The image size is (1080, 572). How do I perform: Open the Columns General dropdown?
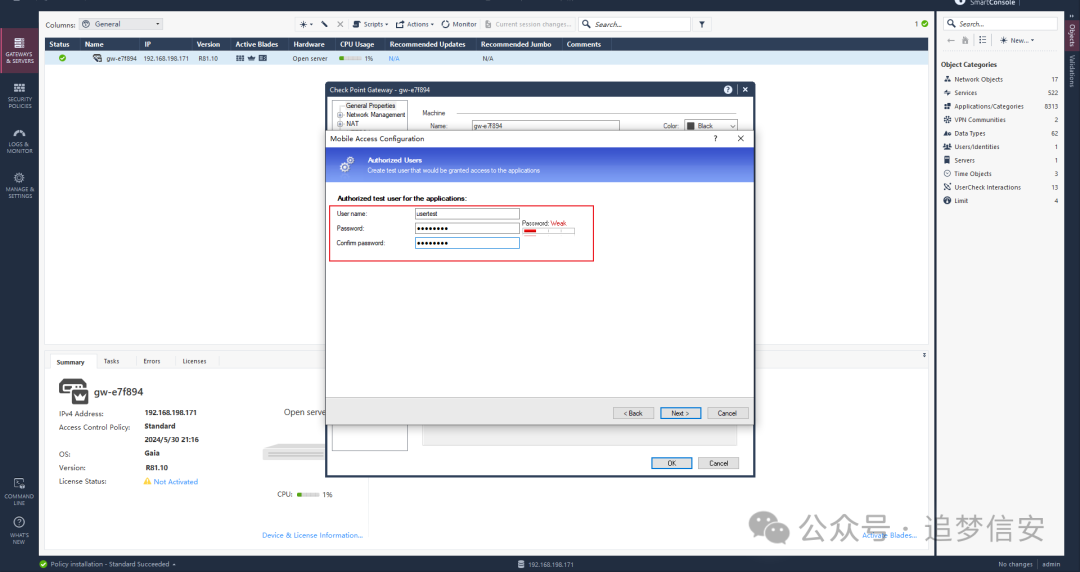(121, 24)
